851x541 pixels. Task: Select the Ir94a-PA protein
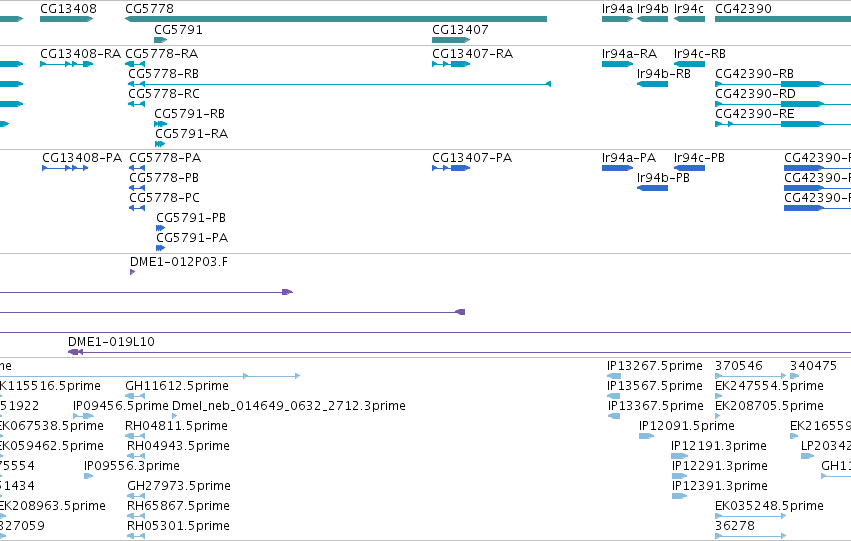[x=618, y=168]
